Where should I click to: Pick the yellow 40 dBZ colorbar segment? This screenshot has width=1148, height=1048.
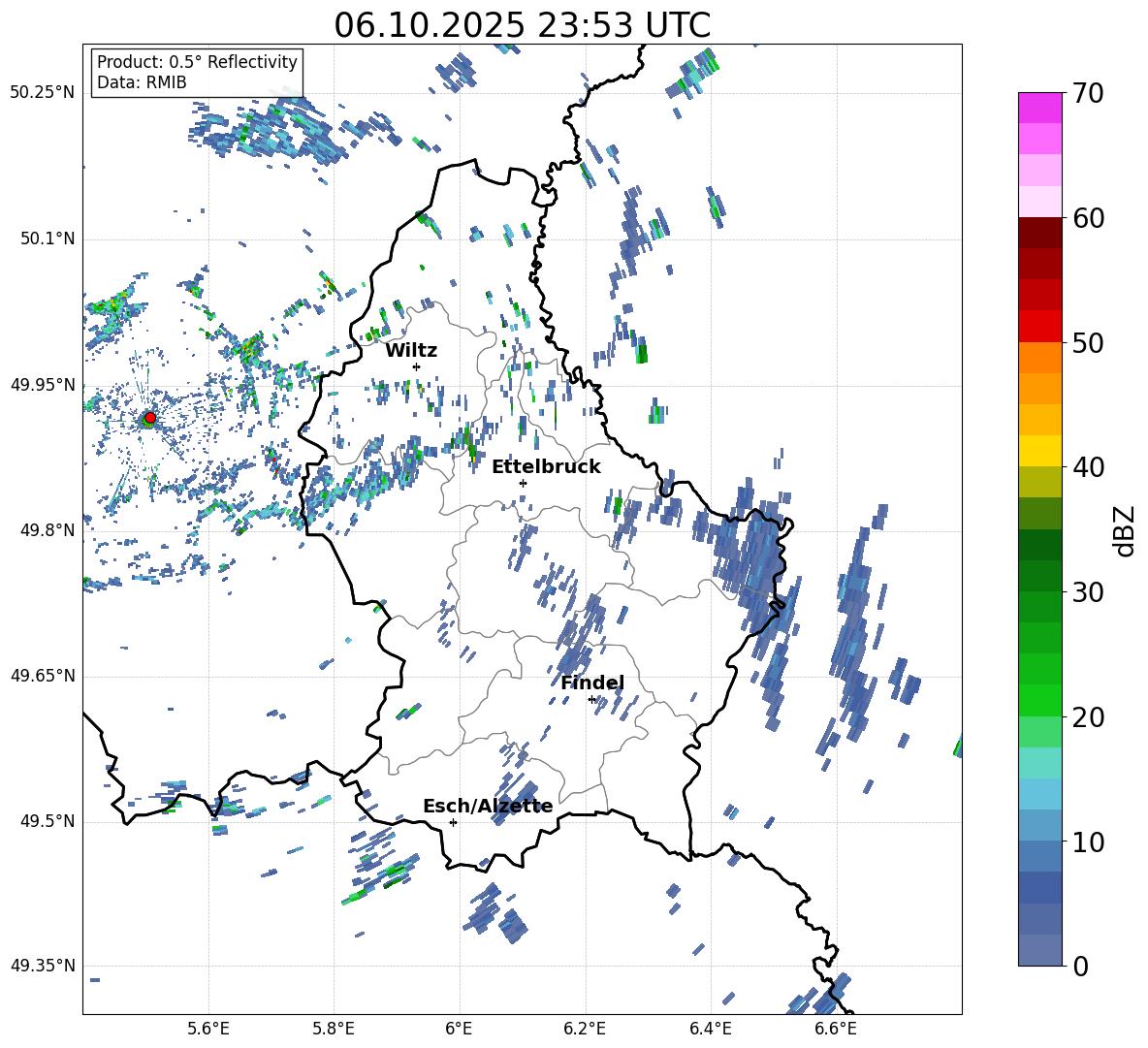pyautogui.click(x=1040, y=451)
